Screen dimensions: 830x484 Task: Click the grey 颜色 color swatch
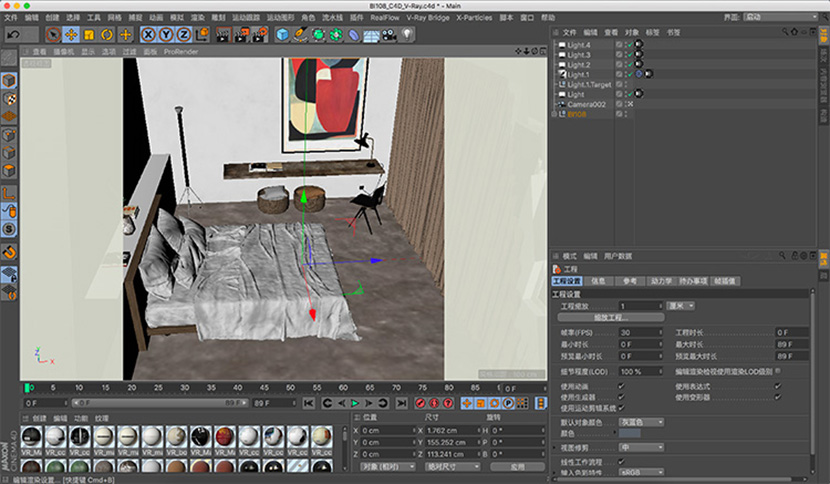coord(630,433)
